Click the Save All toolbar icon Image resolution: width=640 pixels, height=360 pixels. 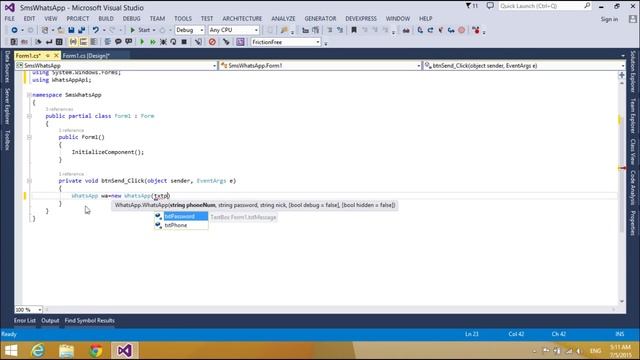point(82,30)
